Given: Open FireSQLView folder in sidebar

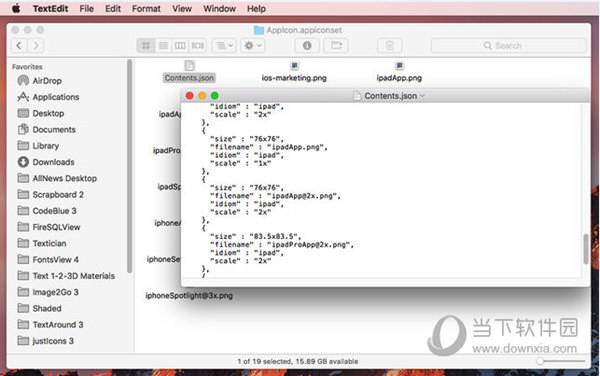Looking at the screenshot, I should (x=49, y=227).
